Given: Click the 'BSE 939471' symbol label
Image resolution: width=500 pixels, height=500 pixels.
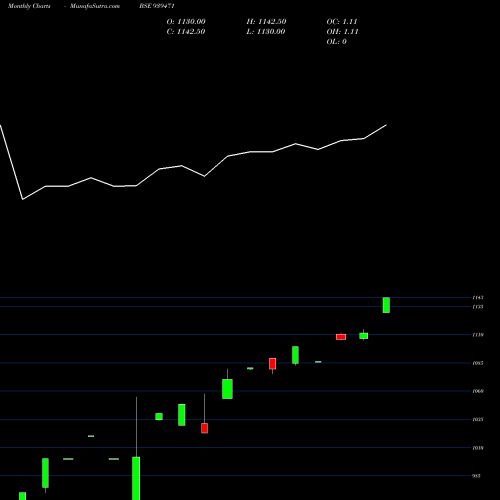Looking at the screenshot, I should click(x=157, y=6).
